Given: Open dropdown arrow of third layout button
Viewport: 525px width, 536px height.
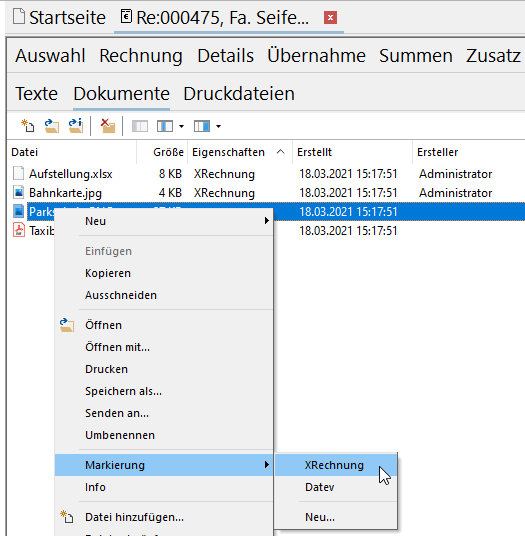Looking at the screenshot, I should point(218,126).
